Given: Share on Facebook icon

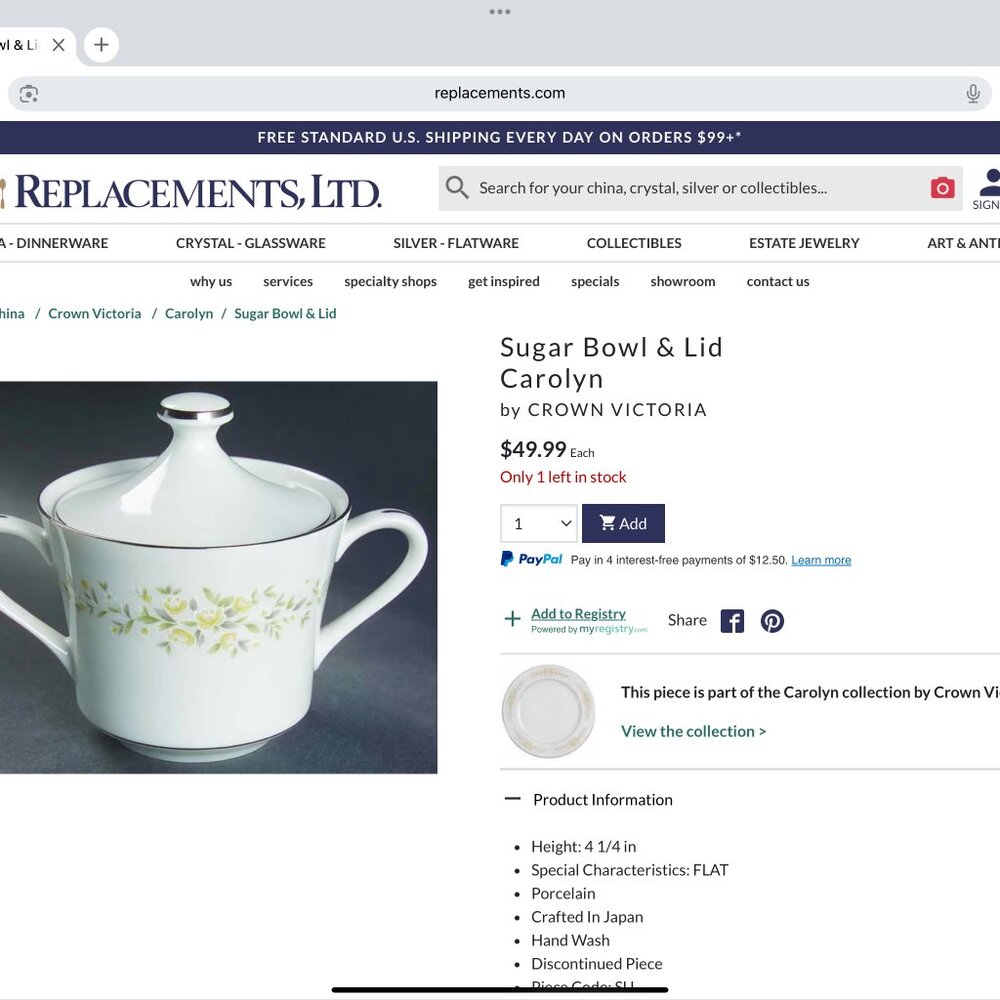Looking at the screenshot, I should click(x=732, y=621).
